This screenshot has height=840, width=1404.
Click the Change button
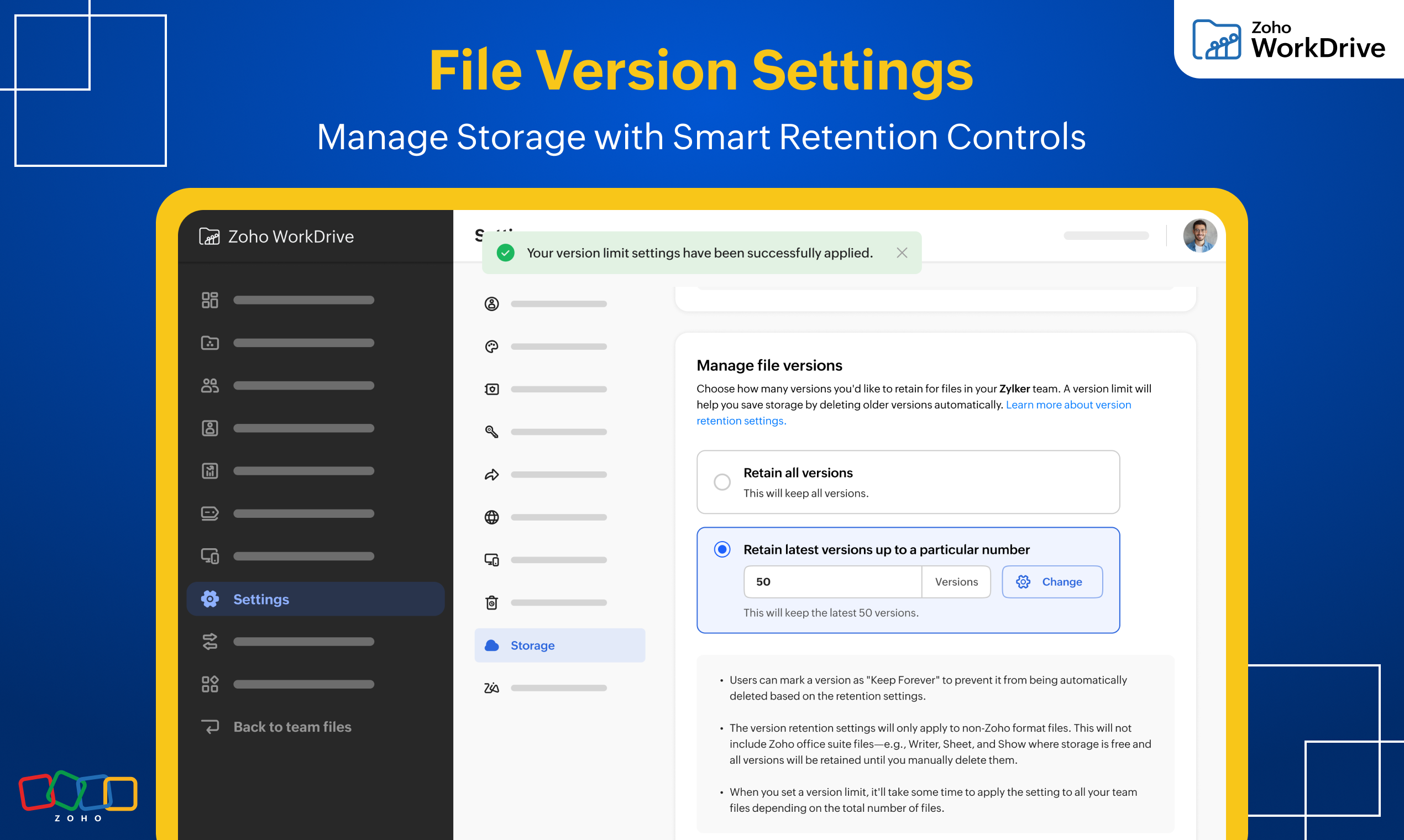tap(1052, 582)
